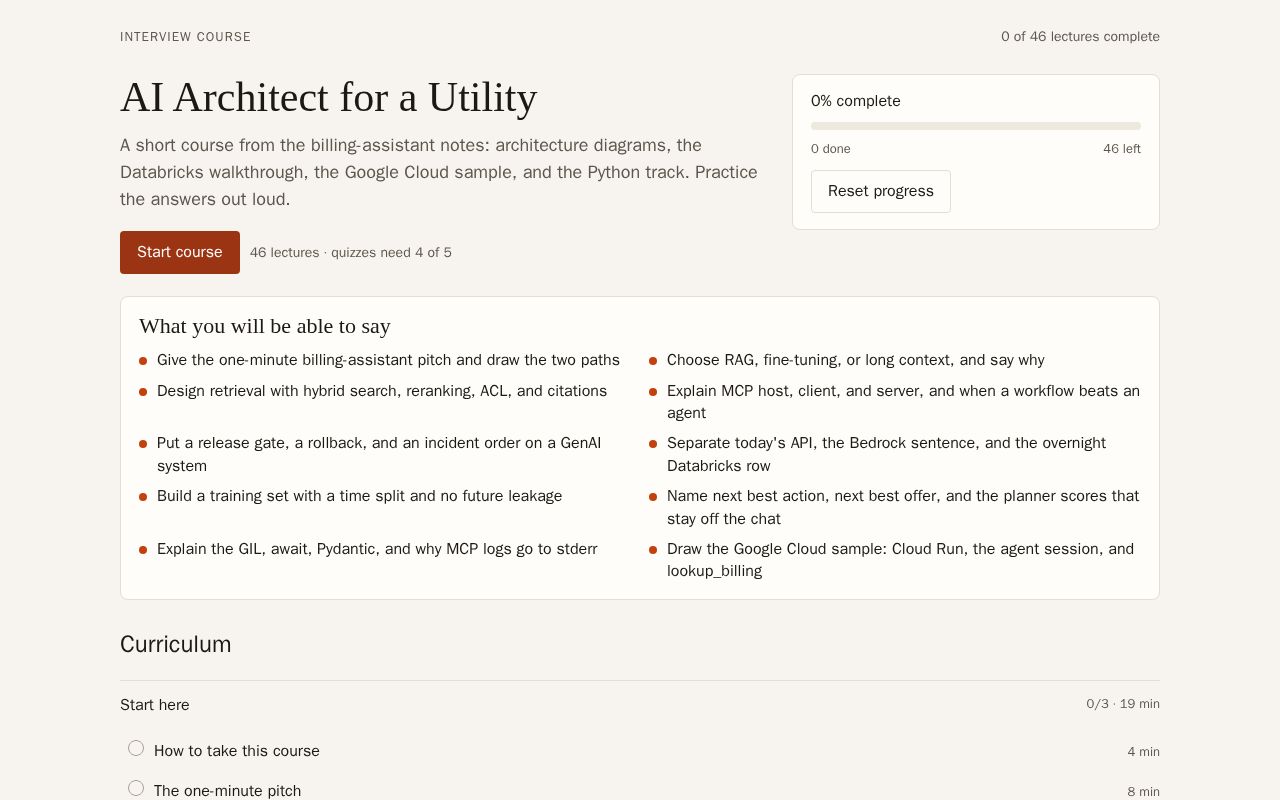Screen dimensions: 1280x800
Task: Click the course completion progress bar
Action: pos(976,126)
